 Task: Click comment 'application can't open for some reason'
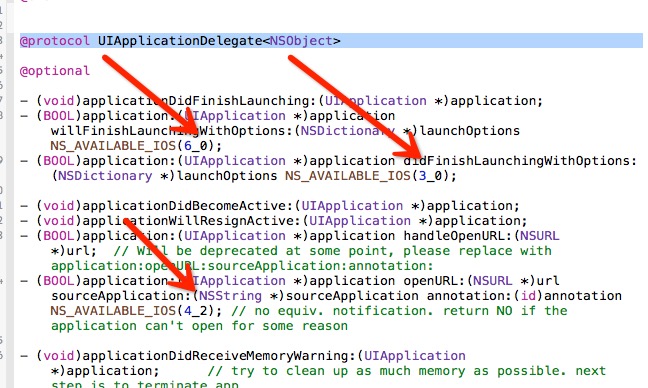tap(199, 326)
